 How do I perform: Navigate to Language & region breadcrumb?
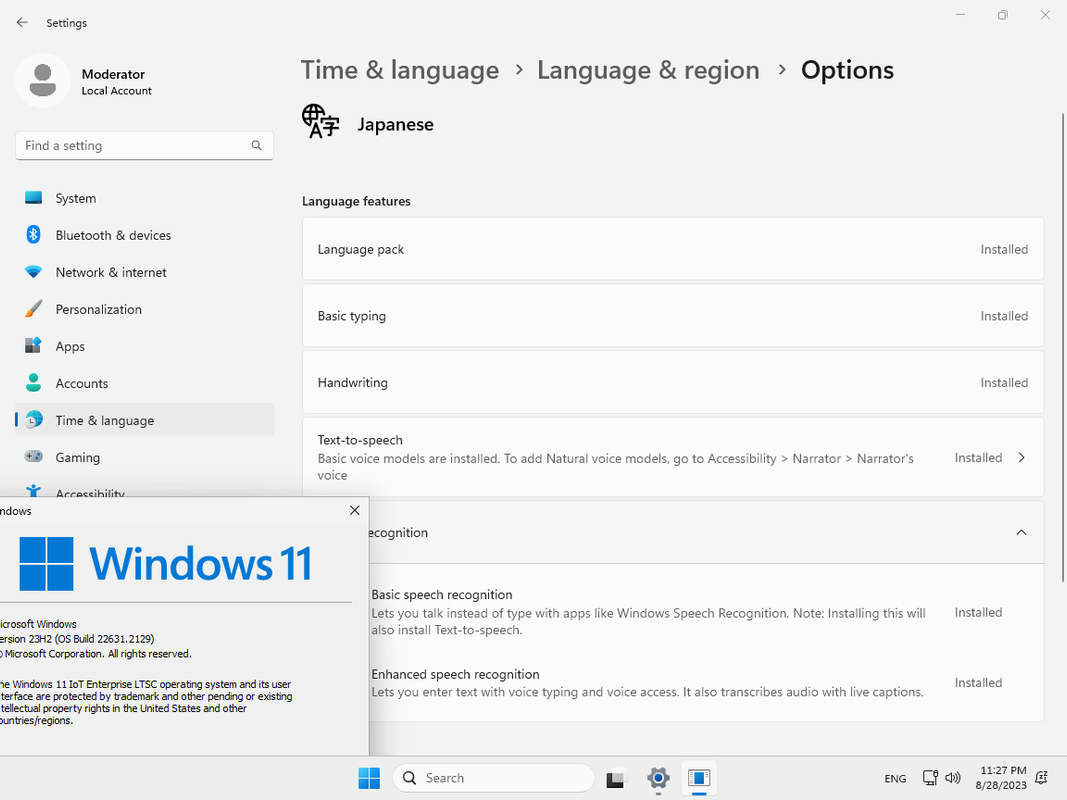point(649,70)
